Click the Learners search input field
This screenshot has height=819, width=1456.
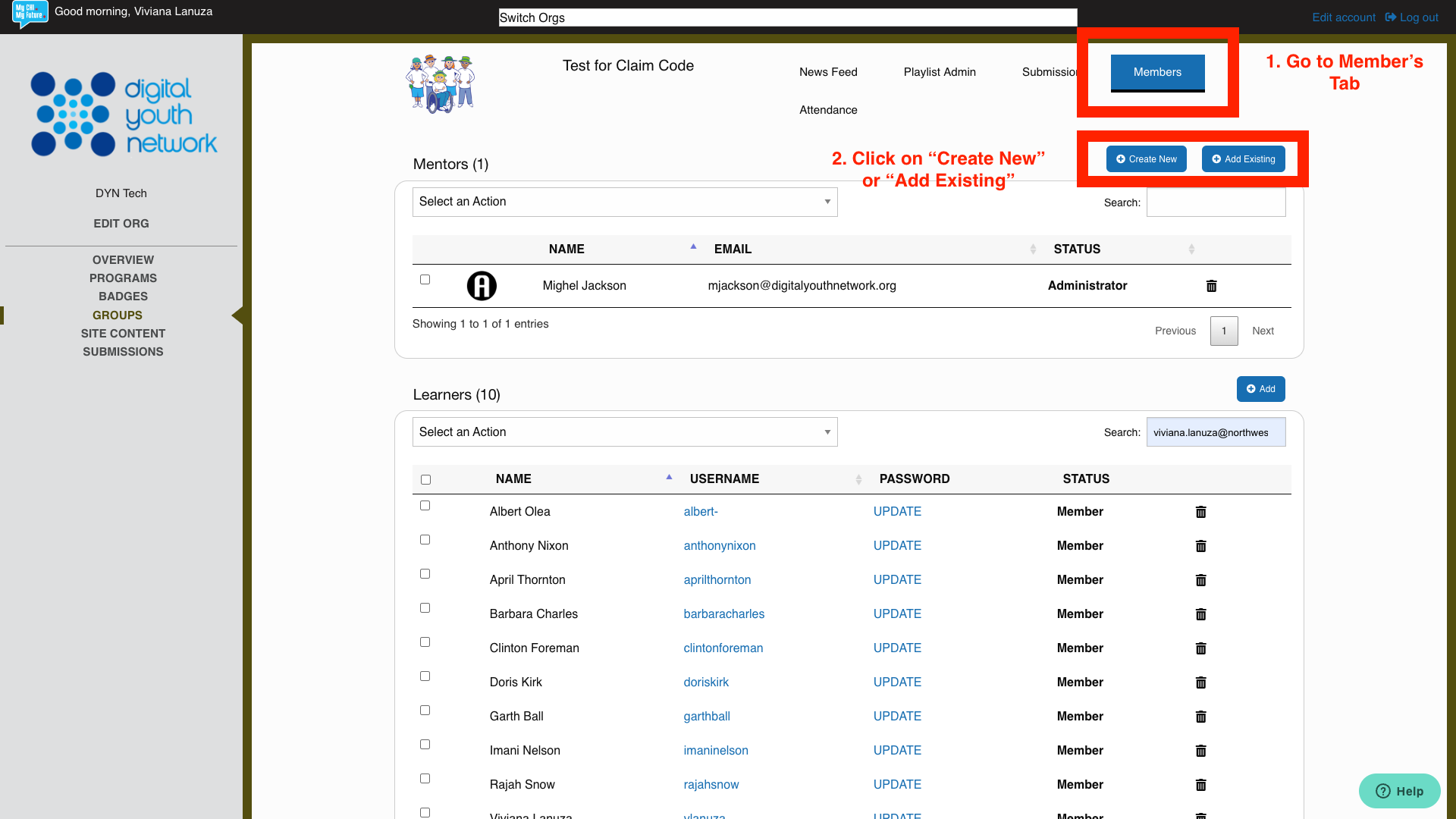1216,431
